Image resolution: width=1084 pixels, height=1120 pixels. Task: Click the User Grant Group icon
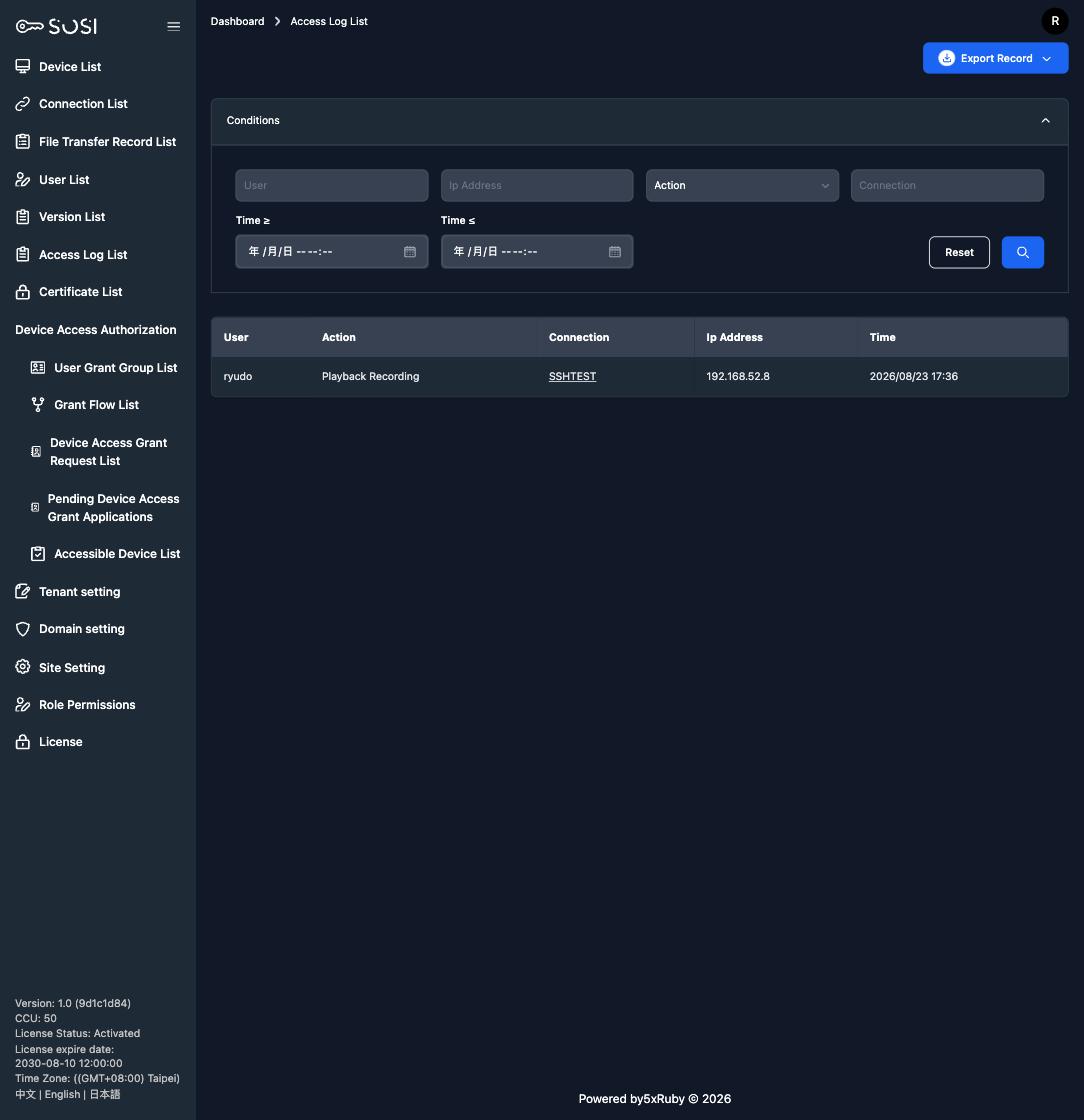[38, 367]
